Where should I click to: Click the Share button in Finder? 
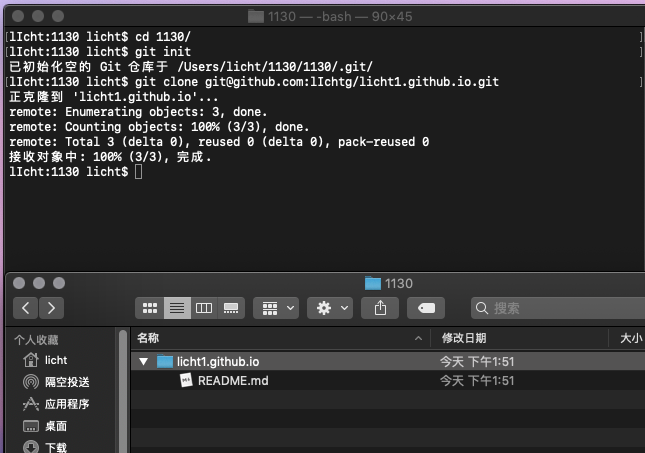(380, 308)
